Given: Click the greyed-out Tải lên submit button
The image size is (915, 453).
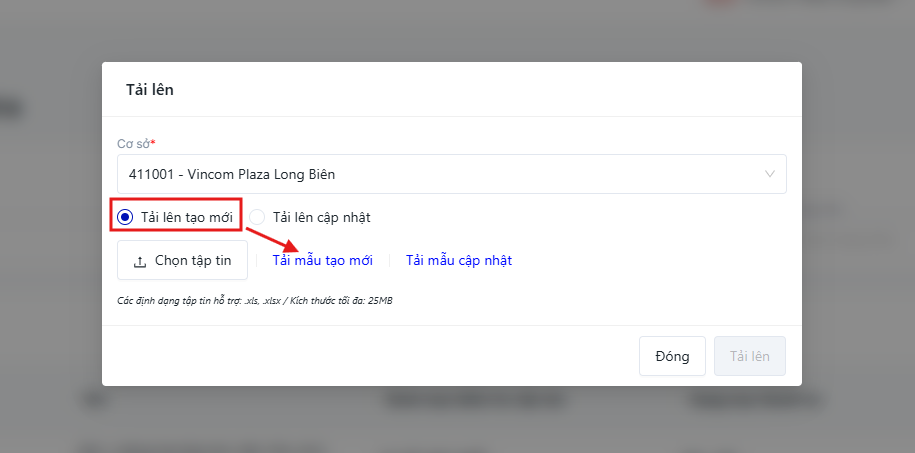Looking at the screenshot, I should (x=749, y=356).
